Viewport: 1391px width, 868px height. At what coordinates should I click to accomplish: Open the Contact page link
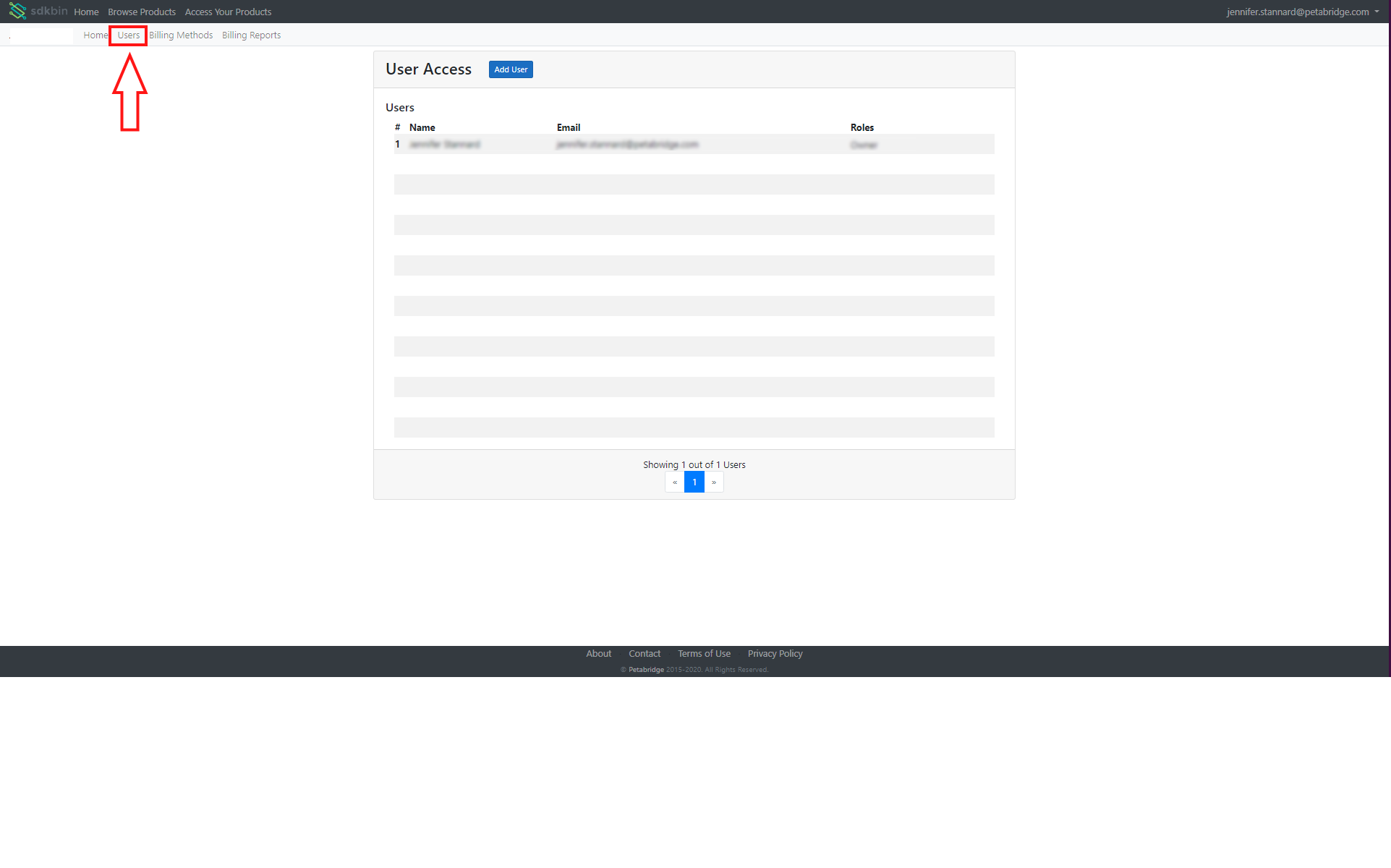coord(644,653)
